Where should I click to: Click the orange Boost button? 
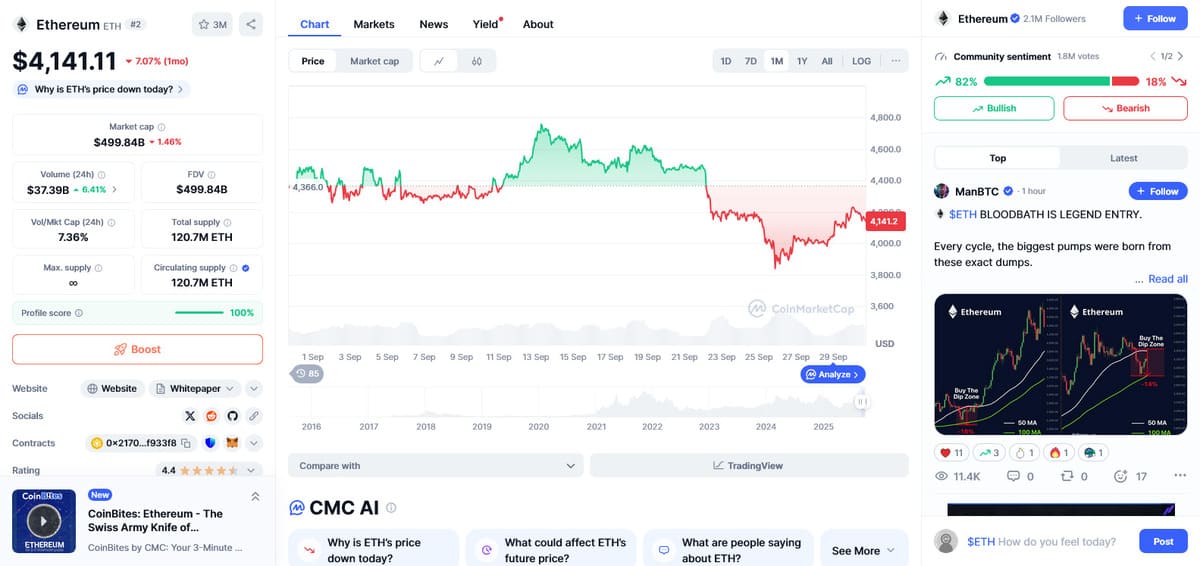(137, 349)
